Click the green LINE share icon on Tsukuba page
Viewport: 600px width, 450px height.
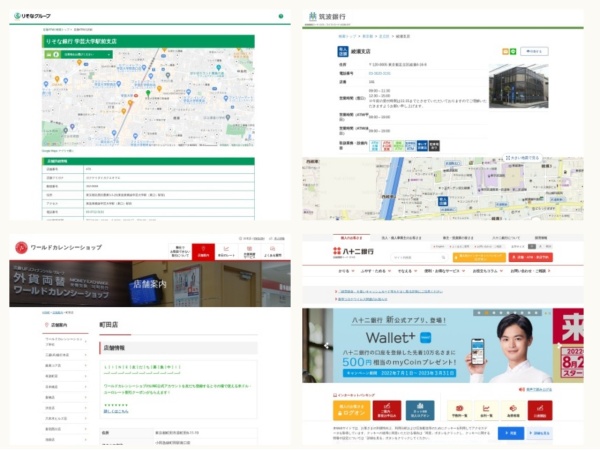tap(513, 51)
